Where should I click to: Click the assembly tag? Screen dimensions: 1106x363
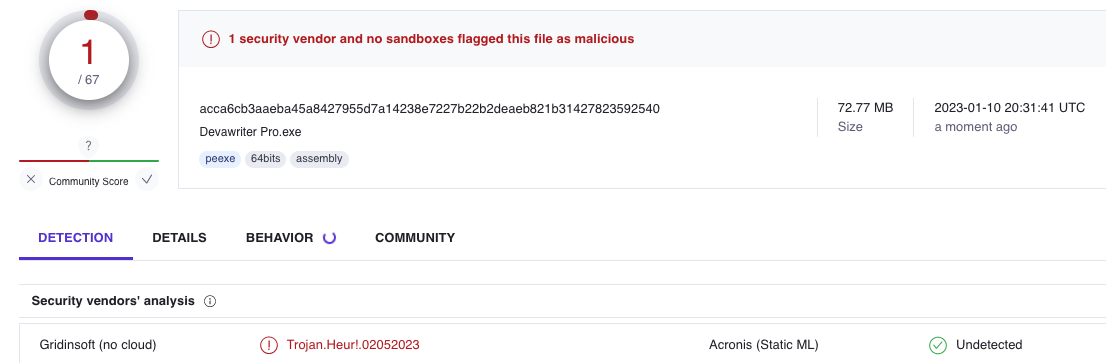[319, 159]
